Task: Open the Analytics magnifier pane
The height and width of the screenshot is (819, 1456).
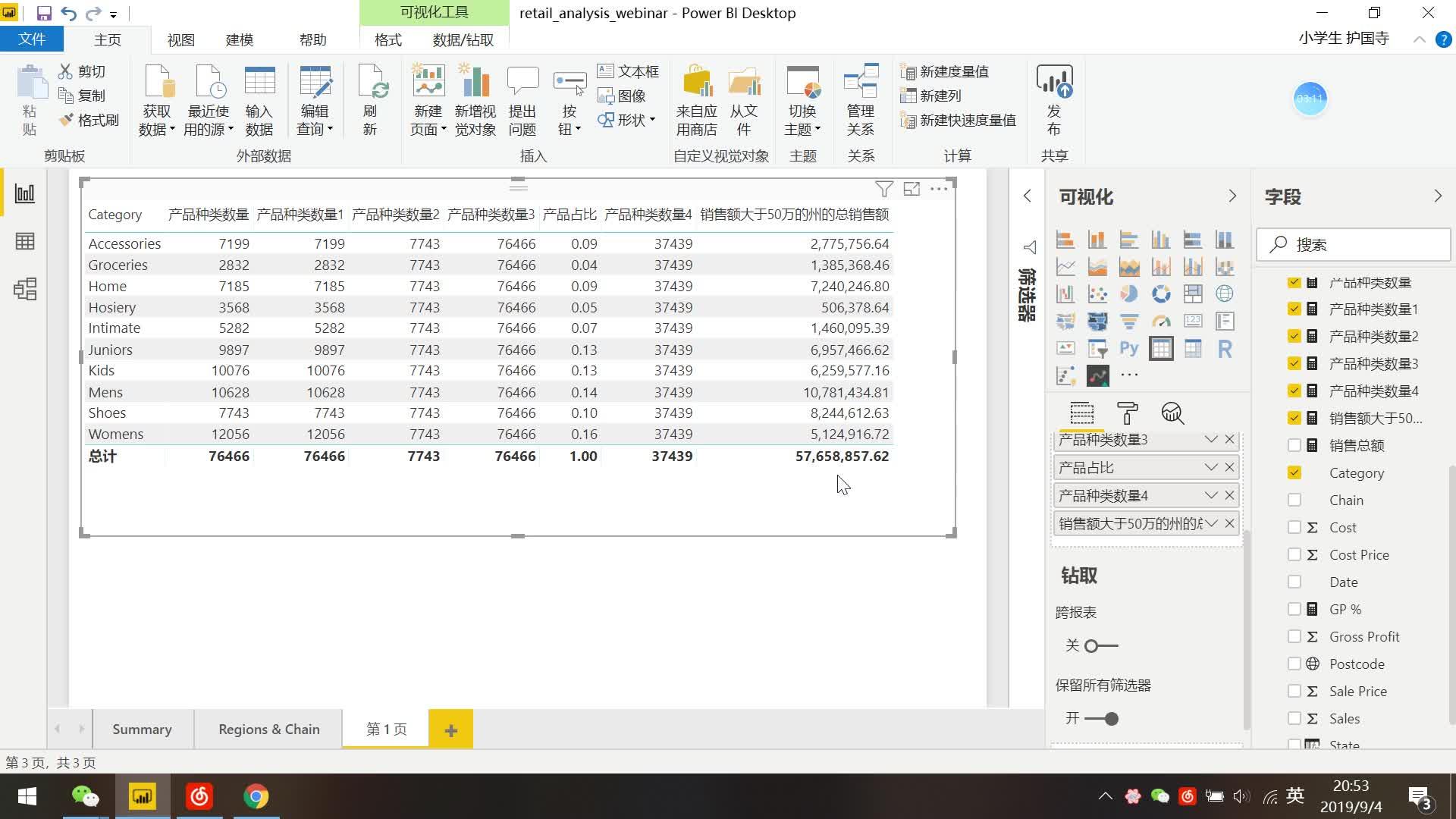Action: click(1172, 414)
